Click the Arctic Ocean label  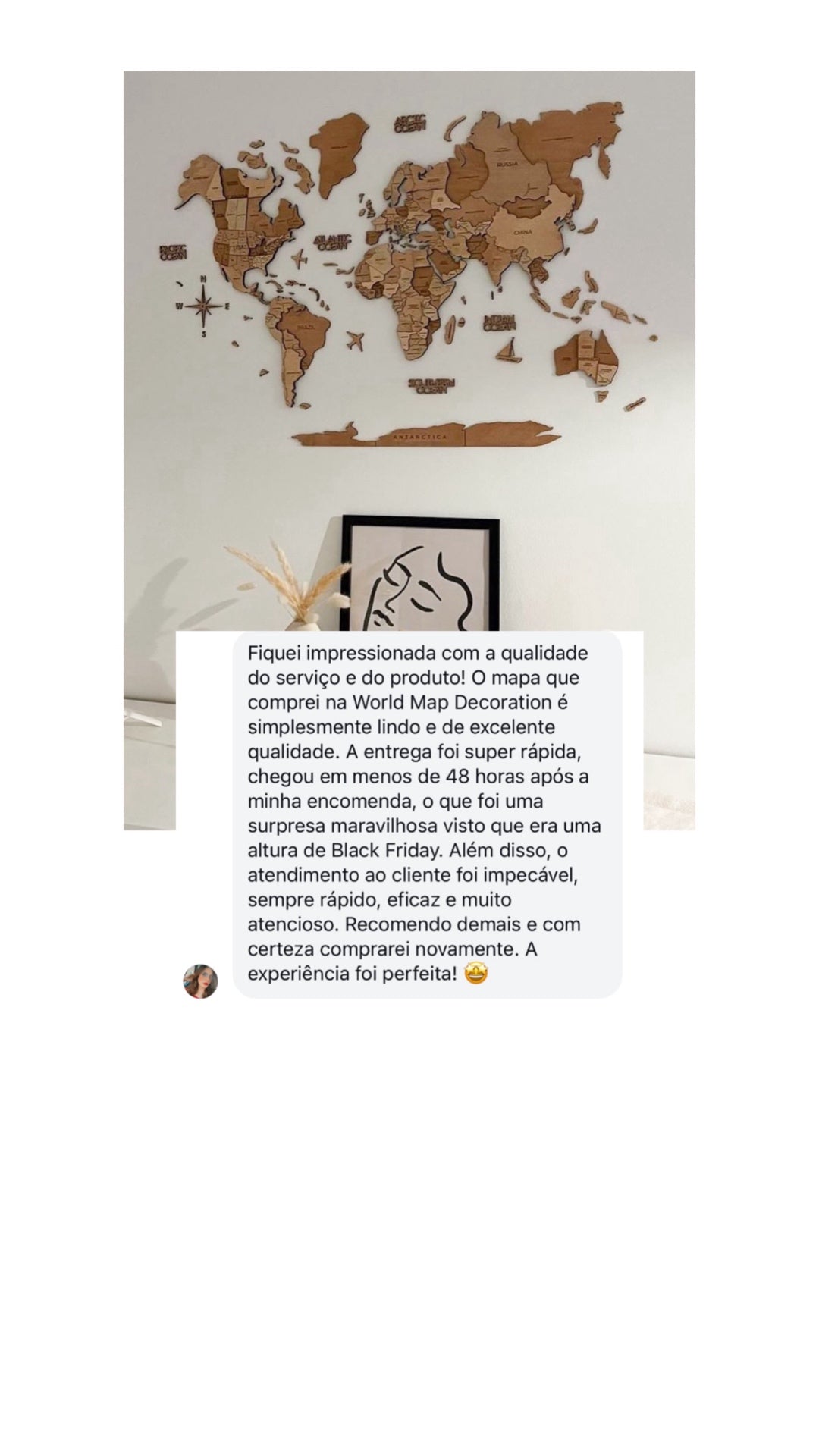(410, 124)
